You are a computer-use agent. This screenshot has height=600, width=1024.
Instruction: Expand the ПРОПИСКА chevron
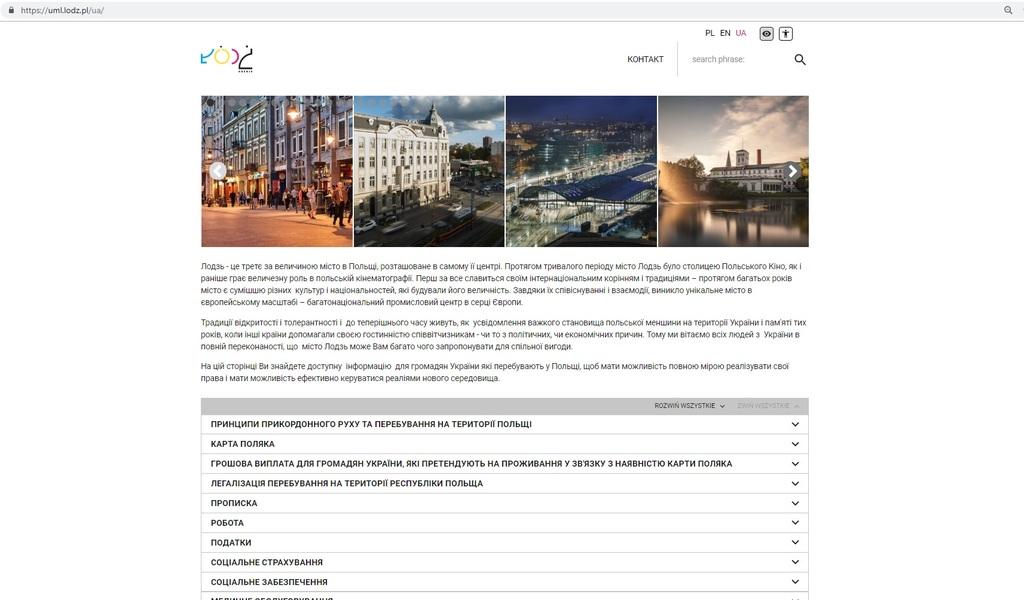[795, 503]
